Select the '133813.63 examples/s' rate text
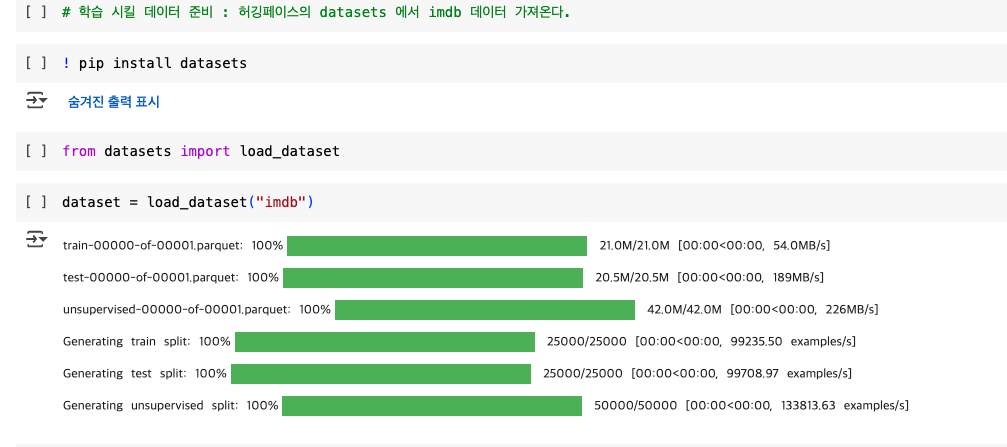The image size is (1007, 447). click(845, 406)
